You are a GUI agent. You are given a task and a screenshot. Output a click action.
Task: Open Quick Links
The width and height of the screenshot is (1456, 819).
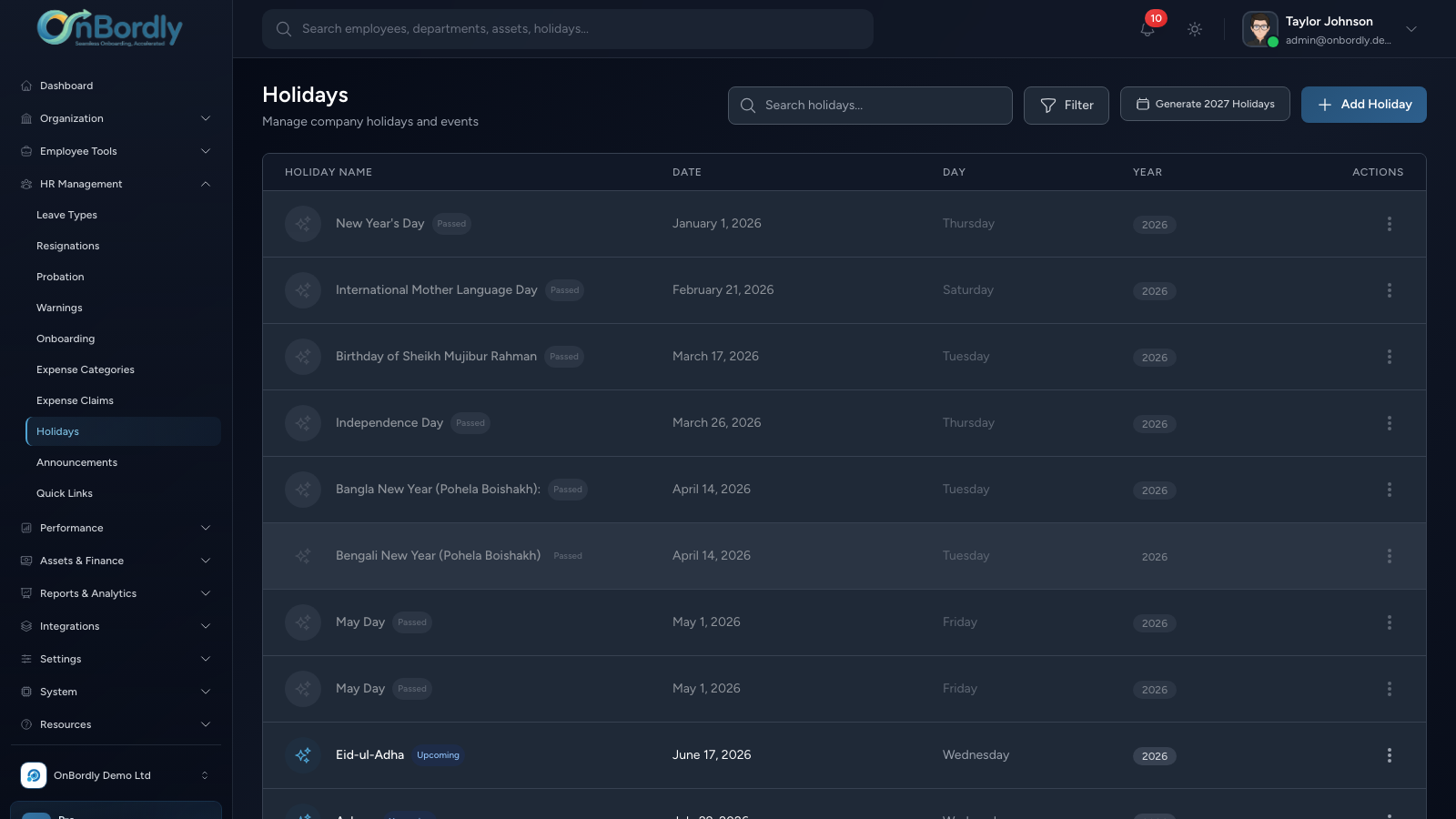pos(123,493)
